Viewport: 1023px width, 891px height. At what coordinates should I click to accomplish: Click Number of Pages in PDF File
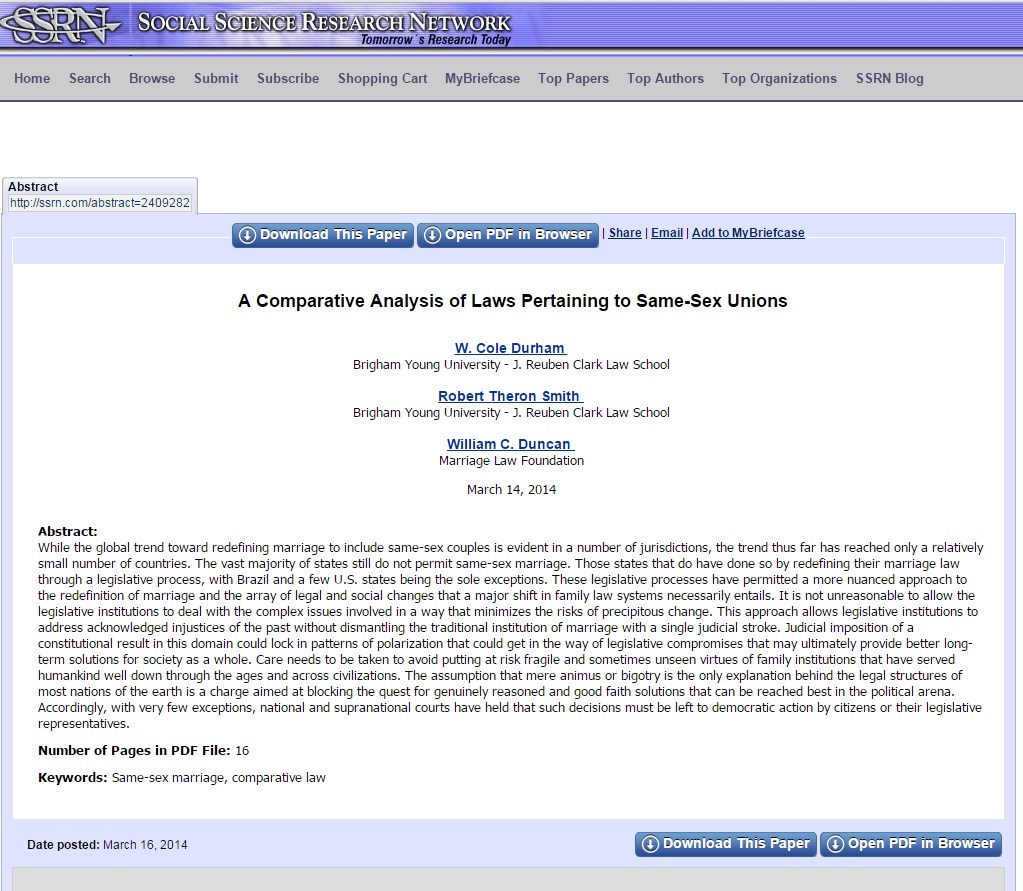(144, 751)
